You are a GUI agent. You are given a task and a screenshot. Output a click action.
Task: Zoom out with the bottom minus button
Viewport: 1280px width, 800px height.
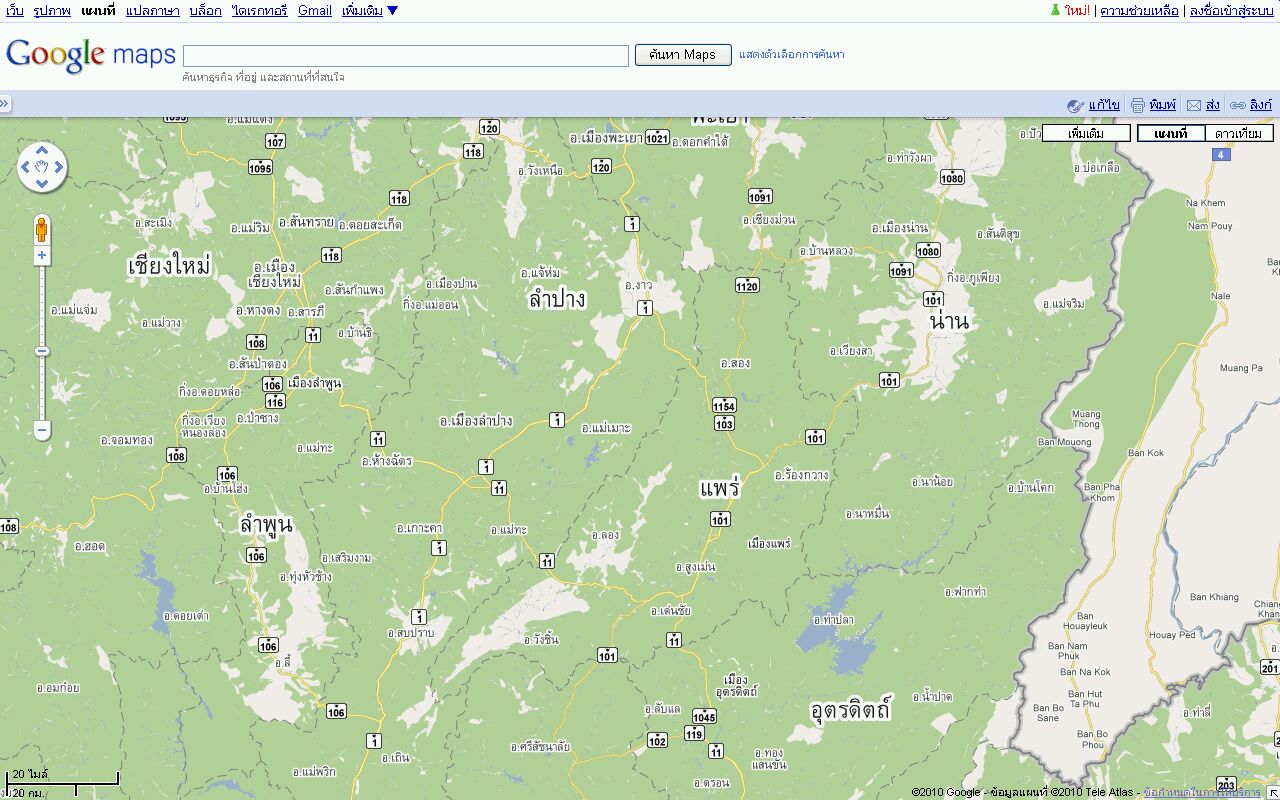(x=42, y=431)
